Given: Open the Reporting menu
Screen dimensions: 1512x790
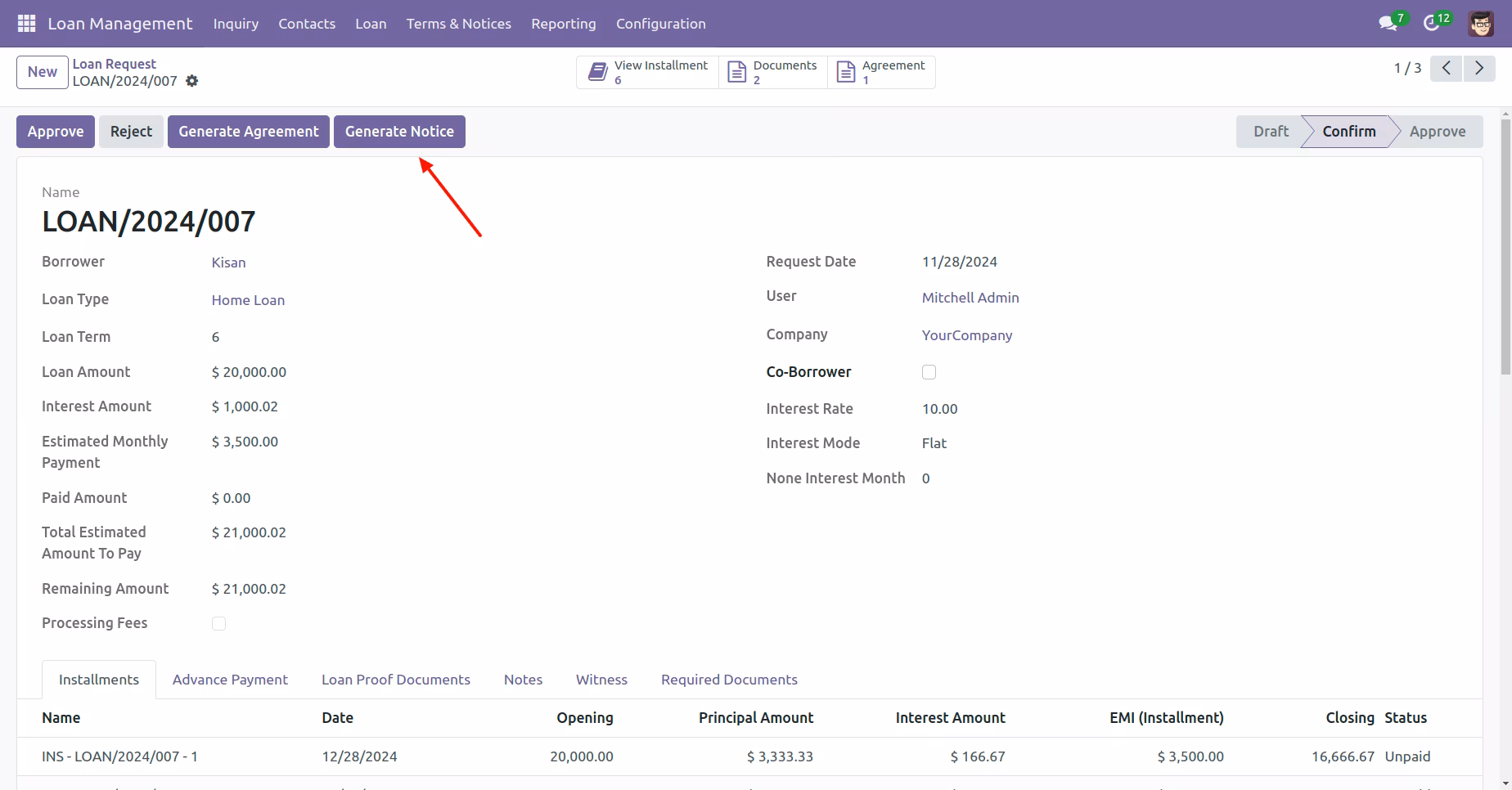Looking at the screenshot, I should [564, 24].
